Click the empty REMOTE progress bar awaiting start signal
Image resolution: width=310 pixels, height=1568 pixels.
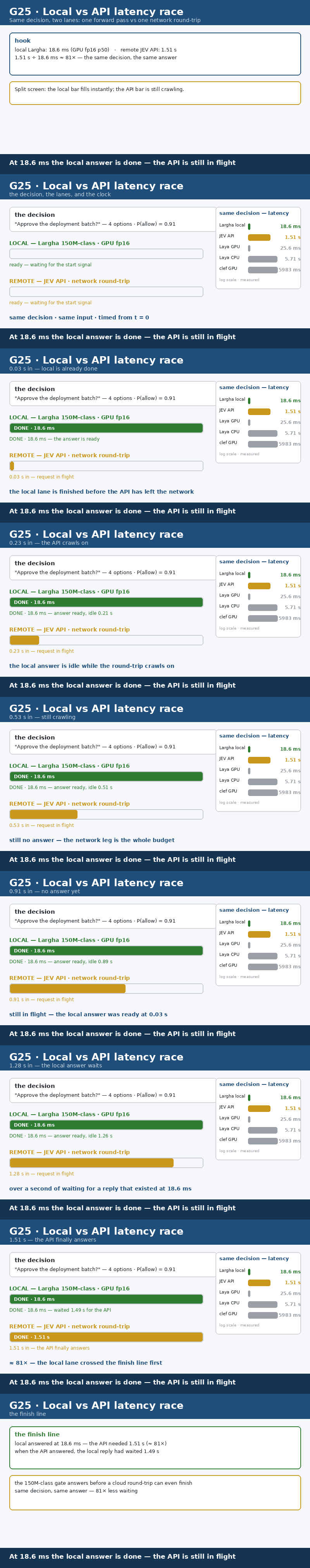(106, 292)
